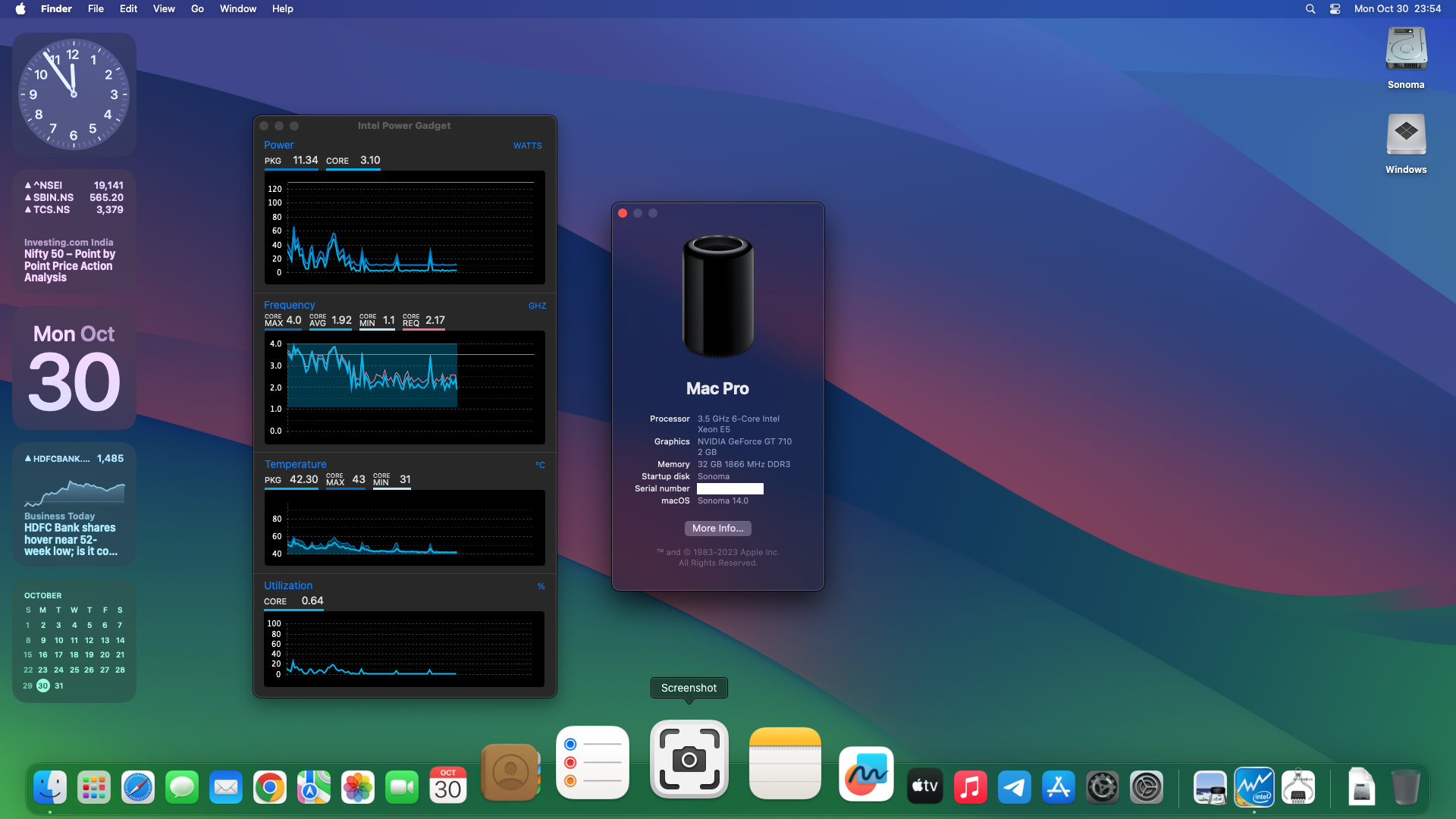Click the Intel Power Gadget Dock icon
Image resolution: width=1456 pixels, height=819 pixels.
(x=1254, y=788)
